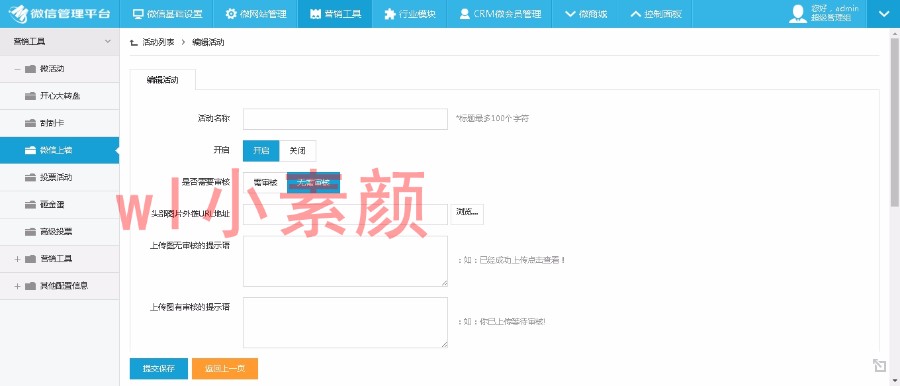Click the expand icon at the bottom-right corner
Image resolution: width=900 pixels, height=386 pixels.
click(879, 365)
